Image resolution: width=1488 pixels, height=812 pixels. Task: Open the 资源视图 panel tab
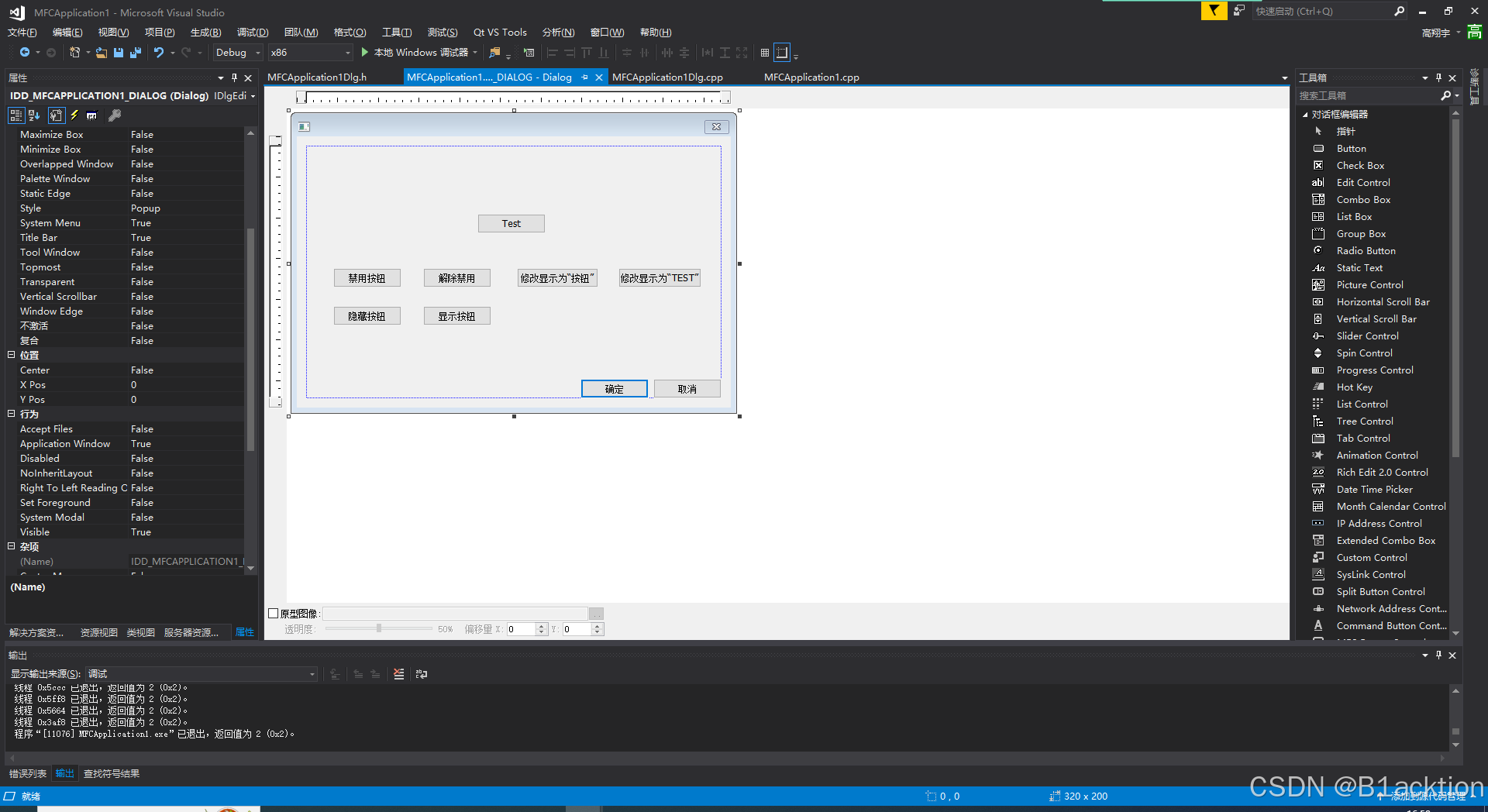coord(98,632)
